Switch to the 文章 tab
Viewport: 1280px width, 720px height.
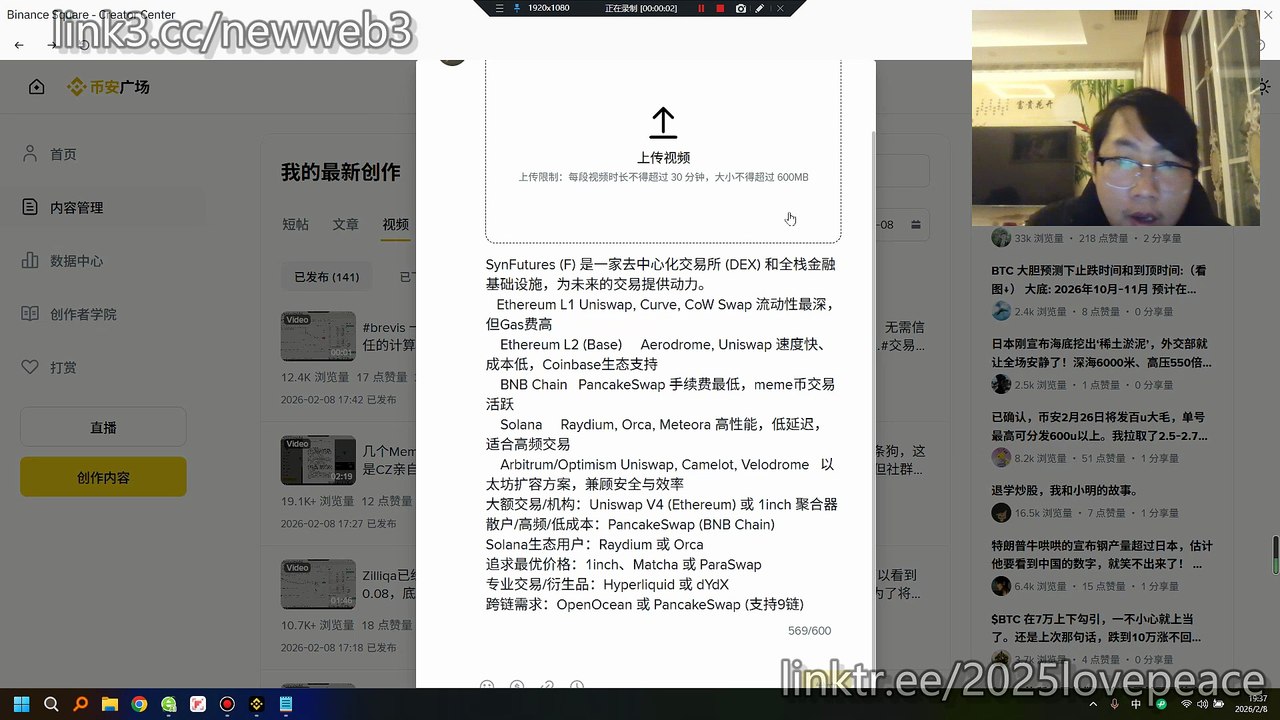pyautogui.click(x=345, y=225)
